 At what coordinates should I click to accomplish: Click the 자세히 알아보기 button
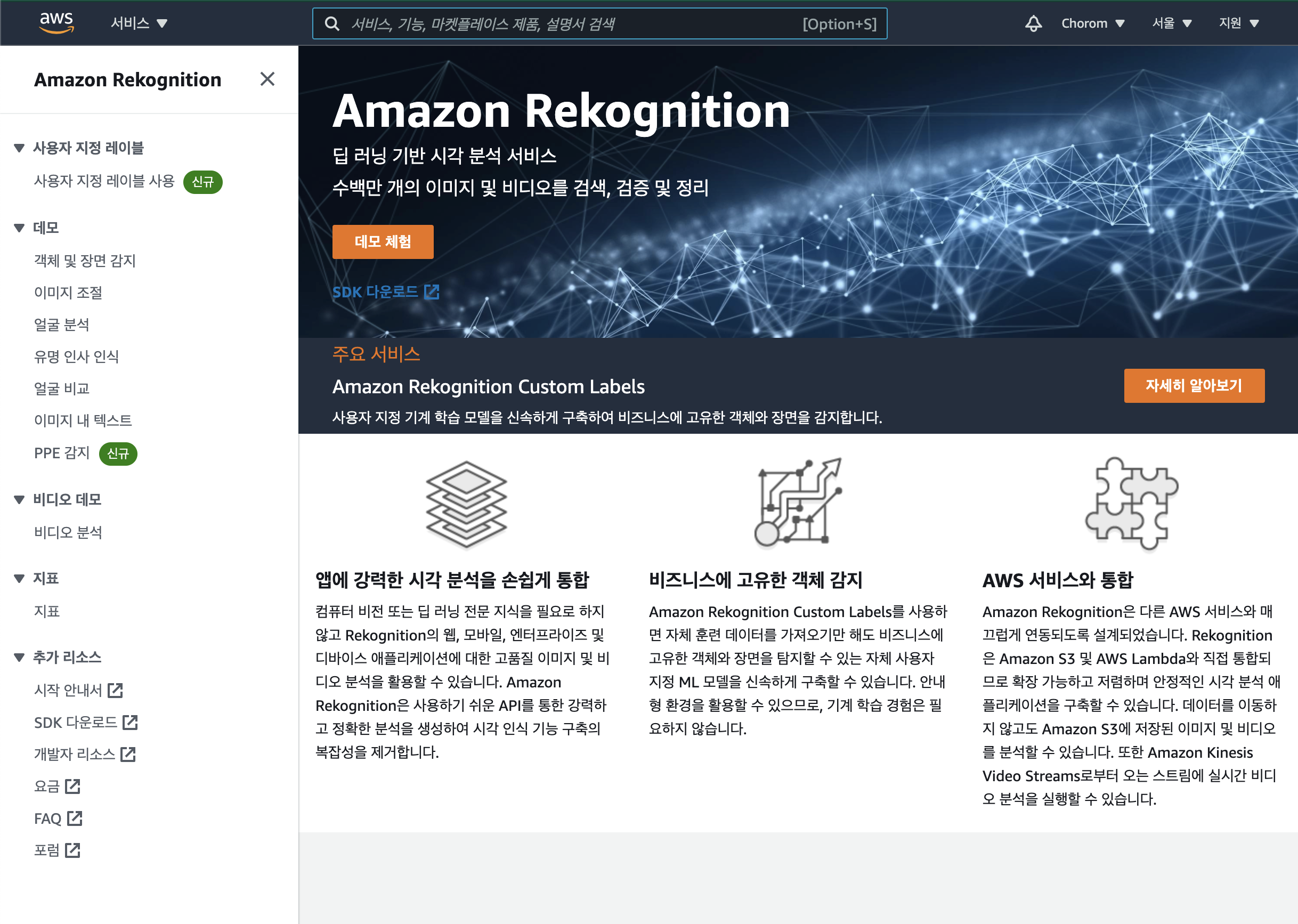[x=1194, y=386]
